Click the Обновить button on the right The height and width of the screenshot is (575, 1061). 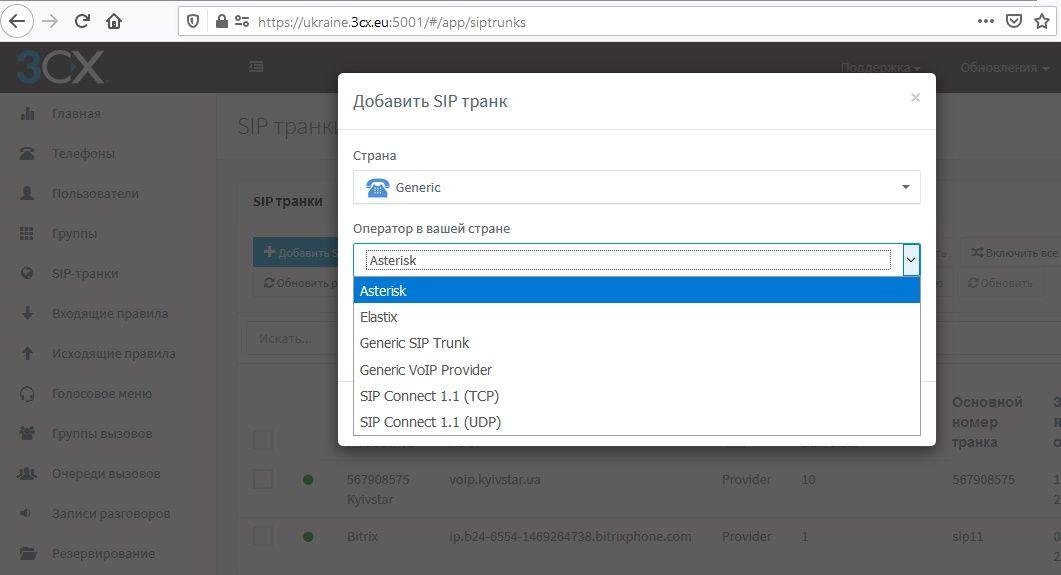click(1000, 283)
